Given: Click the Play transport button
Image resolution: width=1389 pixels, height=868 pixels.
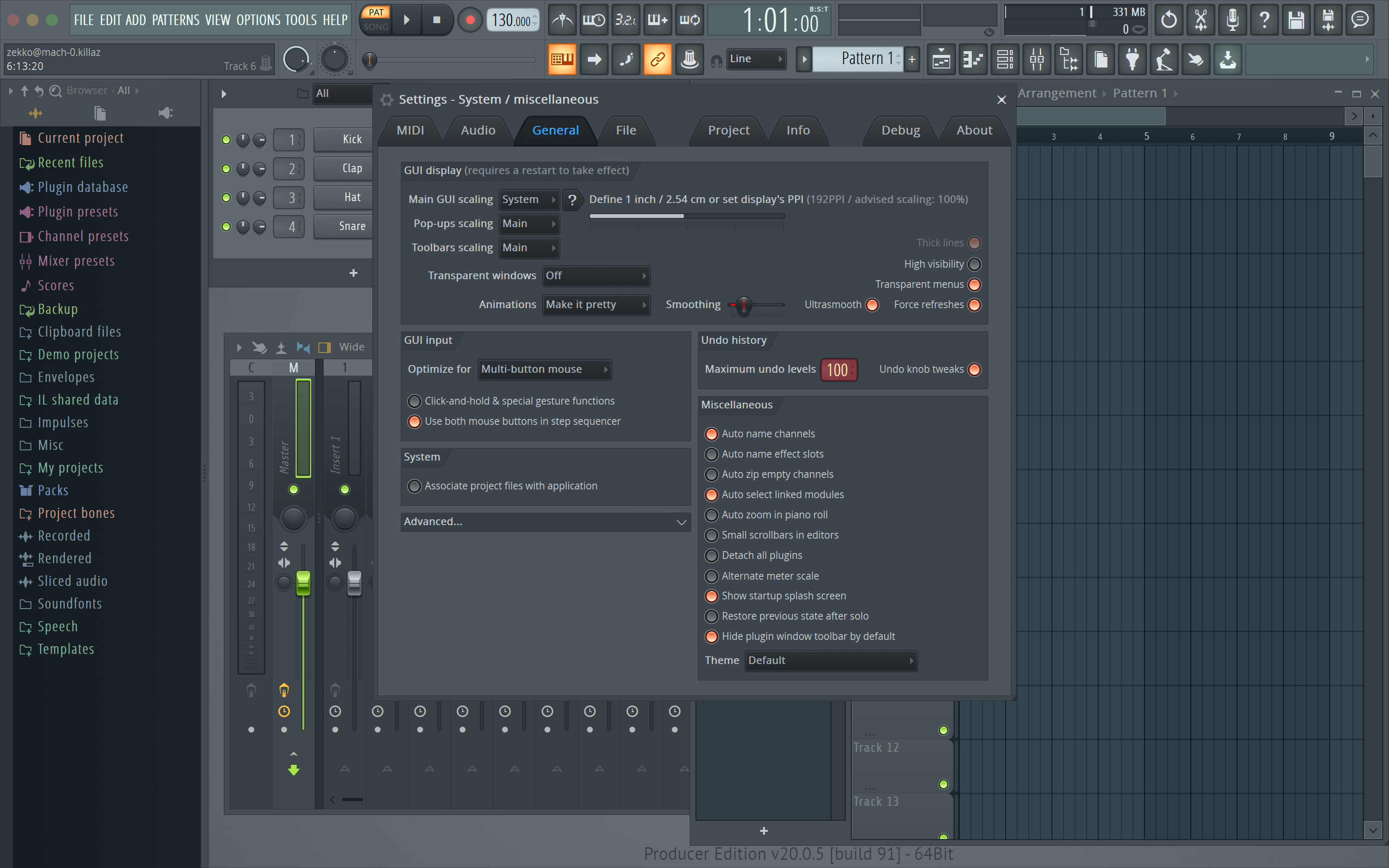Looking at the screenshot, I should 407,20.
